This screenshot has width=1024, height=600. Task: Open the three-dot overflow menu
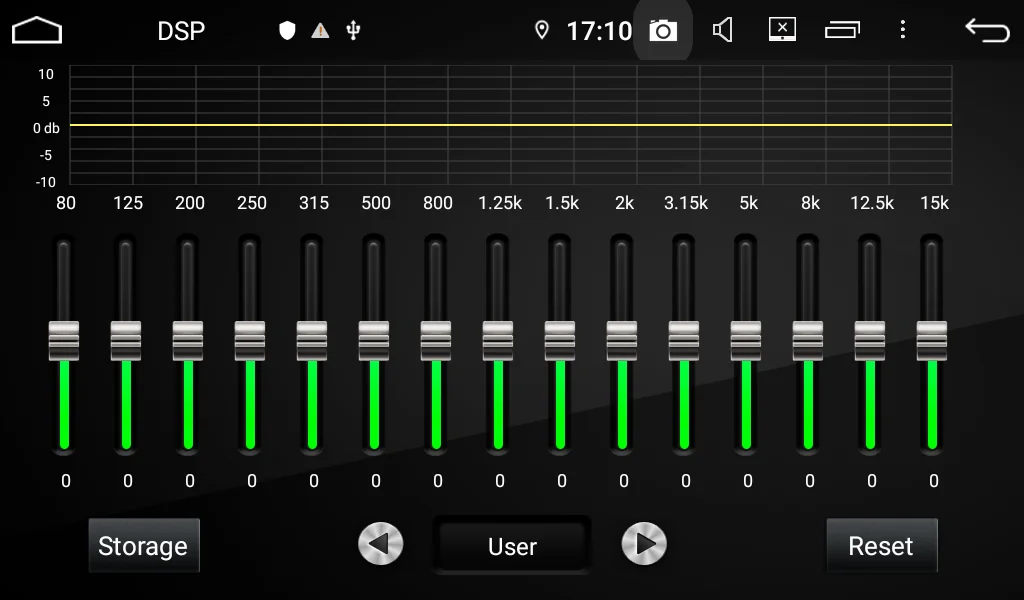point(902,30)
